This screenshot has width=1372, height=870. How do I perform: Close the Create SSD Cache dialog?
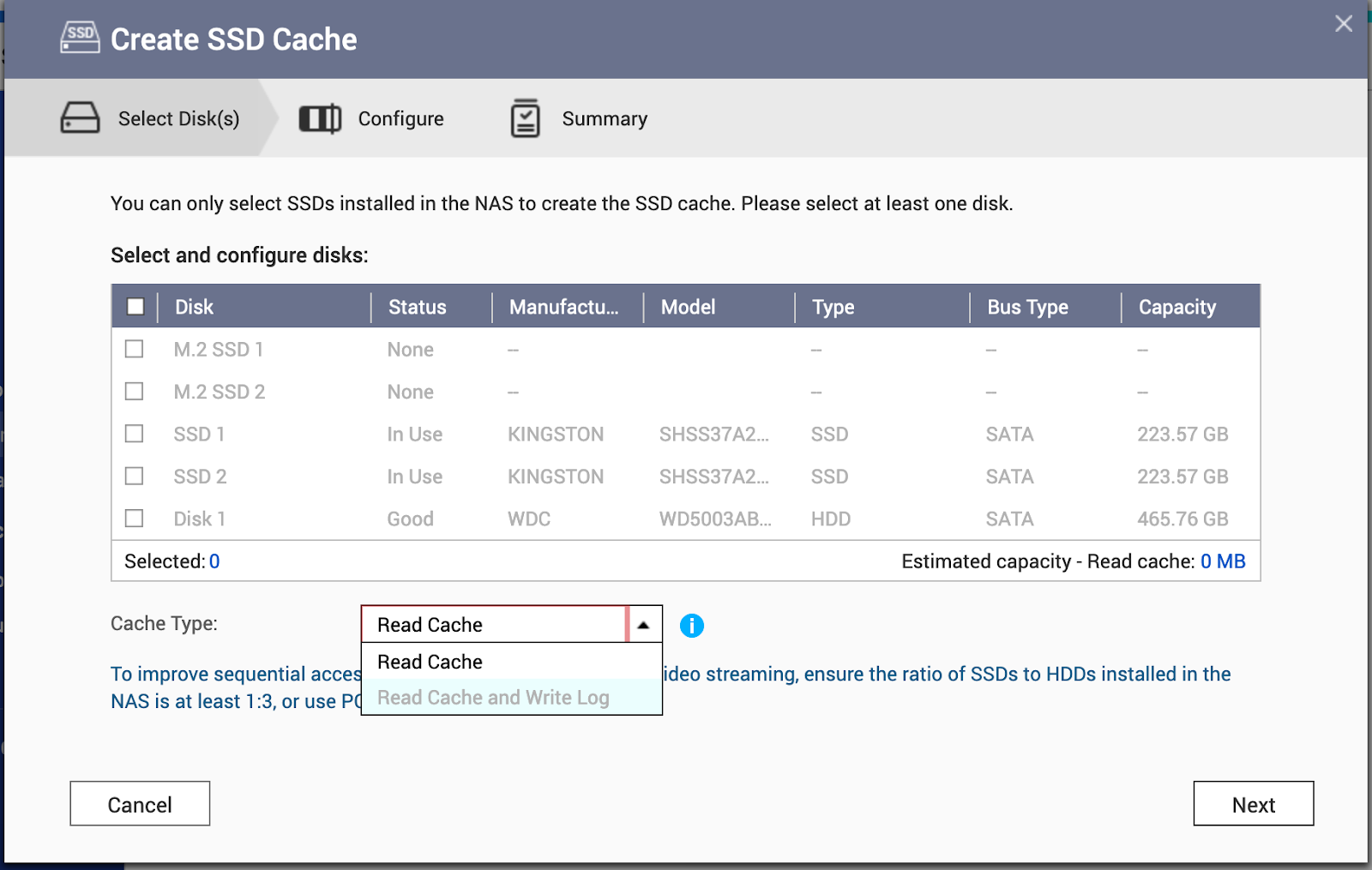pyautogui.click(x=1343, y=24)
